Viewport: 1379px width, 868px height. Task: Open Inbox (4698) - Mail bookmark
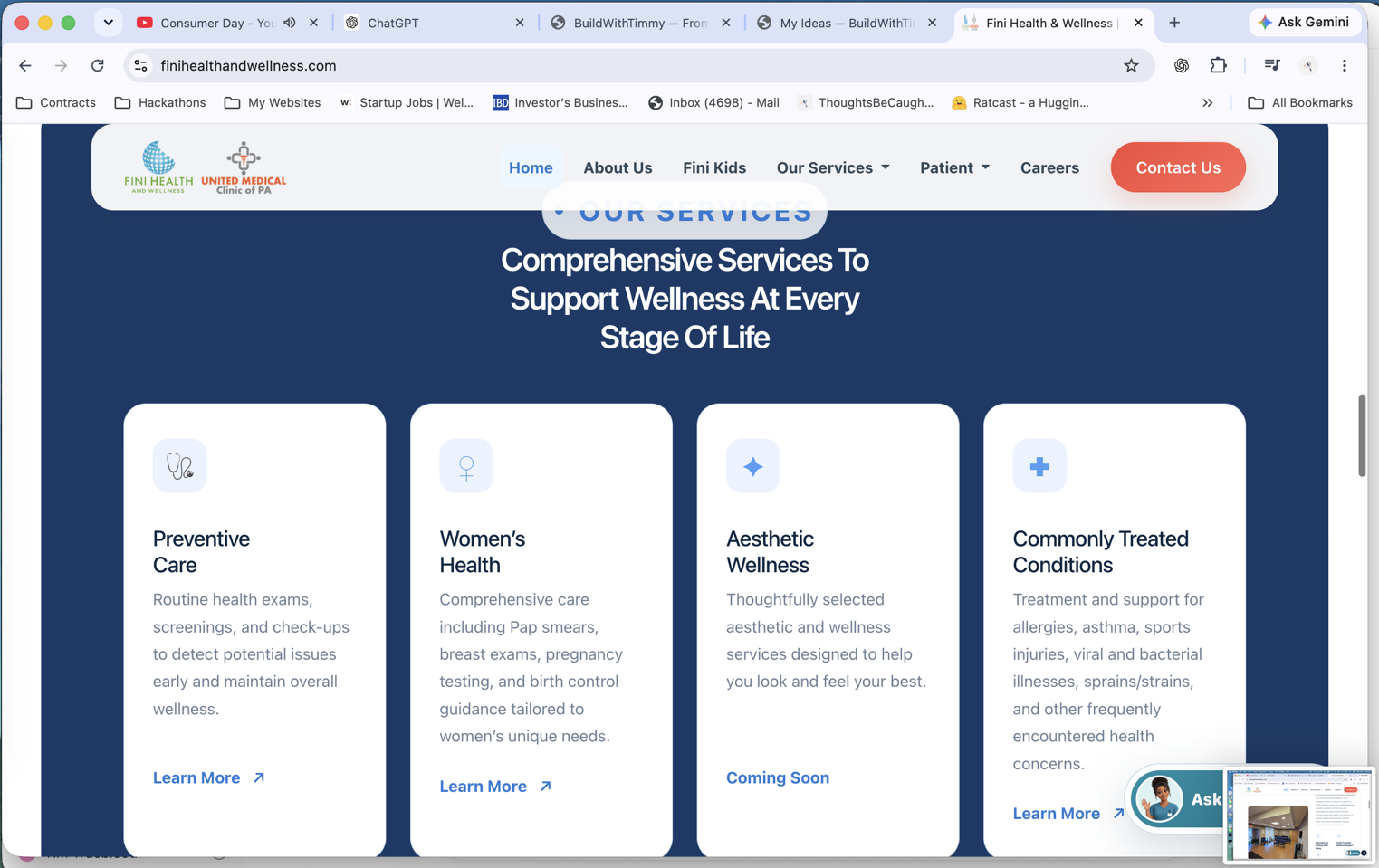(714, 102)
